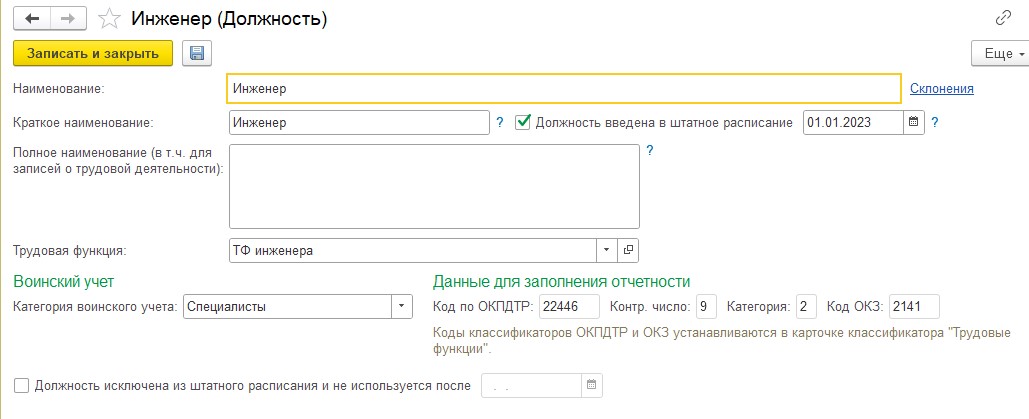Click the back navigation arrow
The height and width of the screenshot is (419, 1029).
click(x=32, y=18)
